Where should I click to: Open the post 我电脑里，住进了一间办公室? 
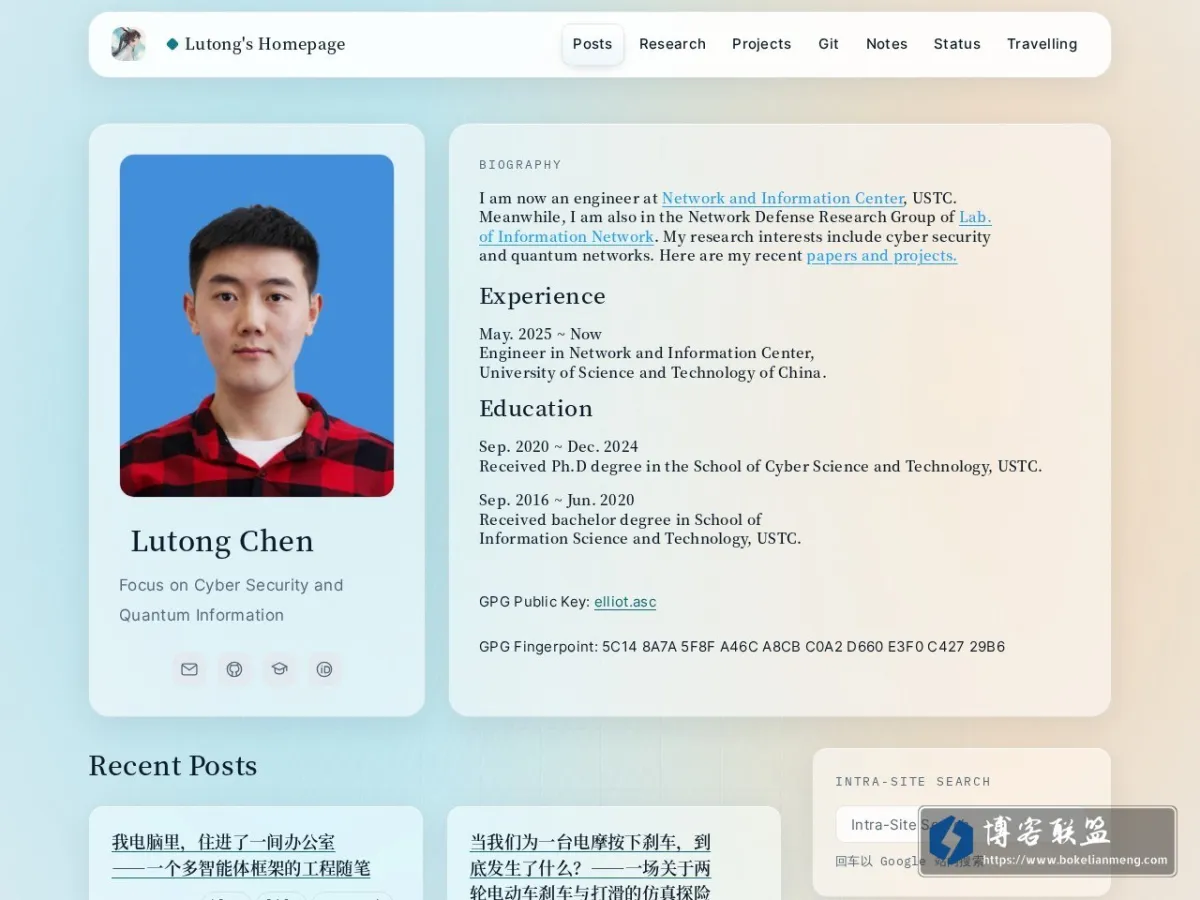(241, 855)
